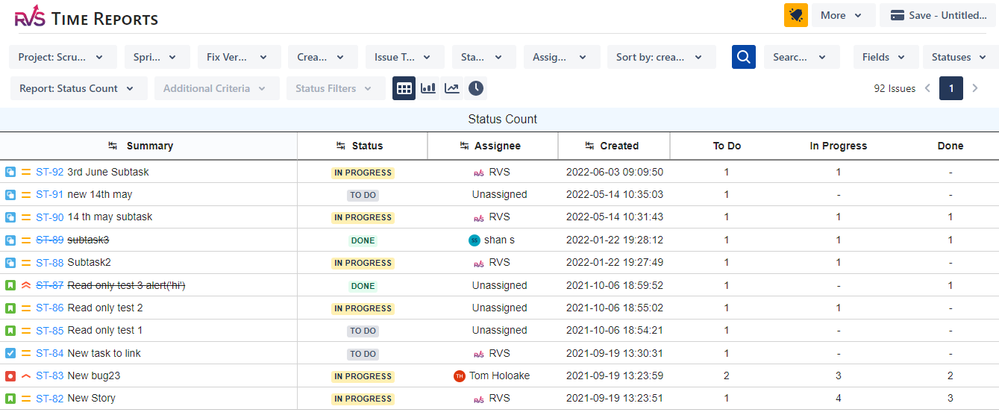Open the Fields dropdown
This screenshot has height=410, width=999.
pos(886,57)
